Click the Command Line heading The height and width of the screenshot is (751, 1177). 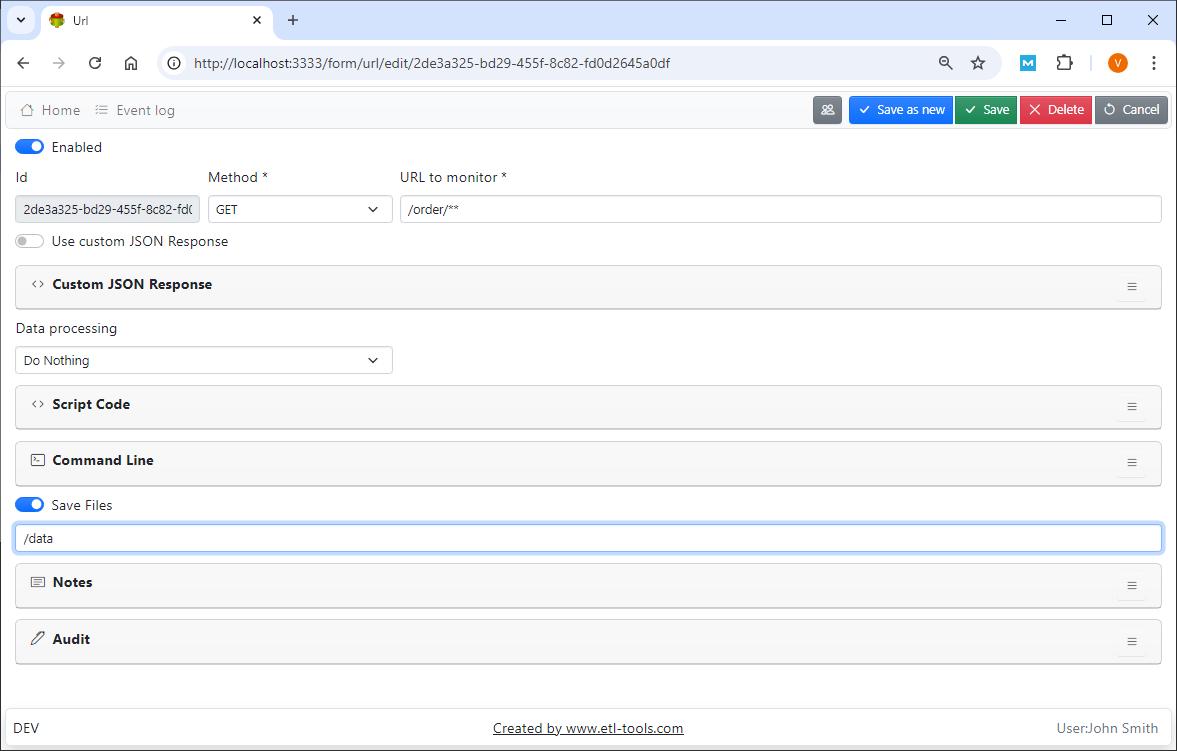[103, 460]
